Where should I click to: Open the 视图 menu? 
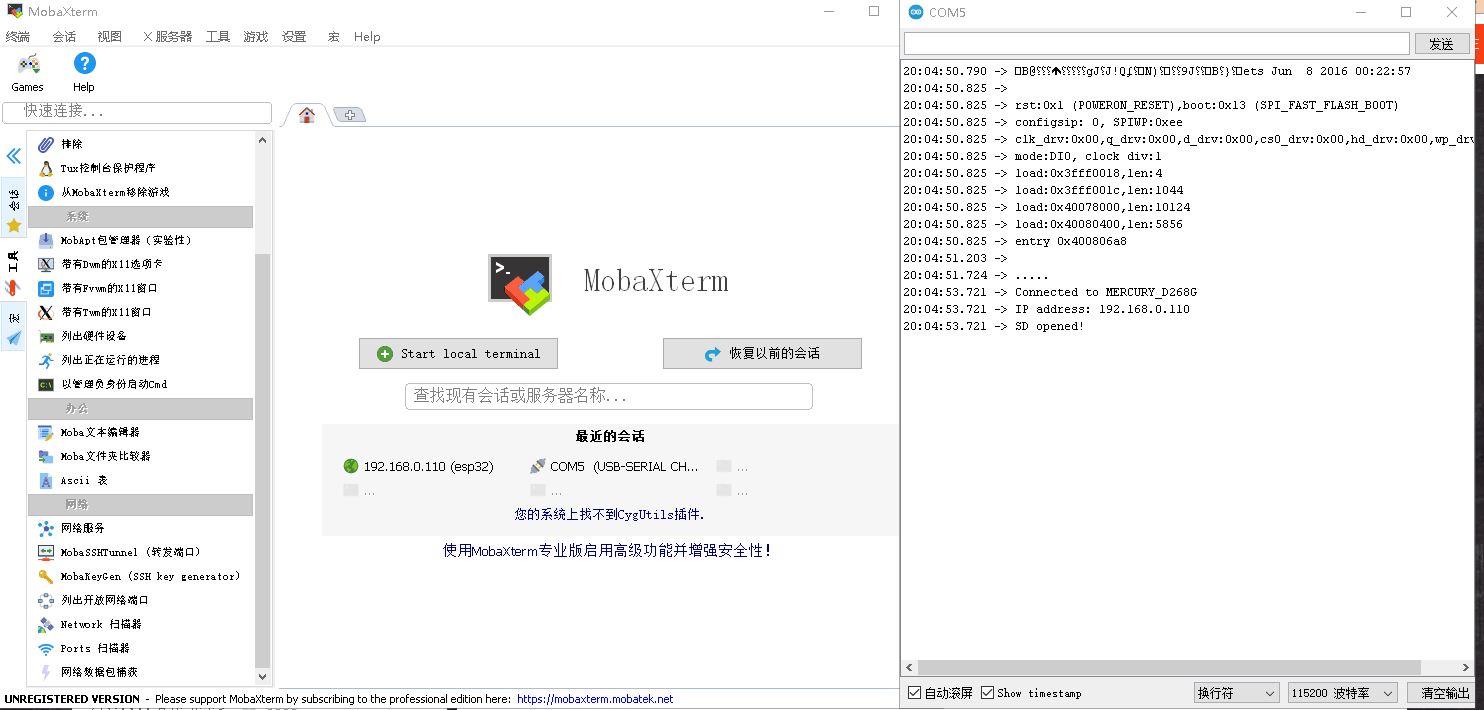click(x=109, y=37)
